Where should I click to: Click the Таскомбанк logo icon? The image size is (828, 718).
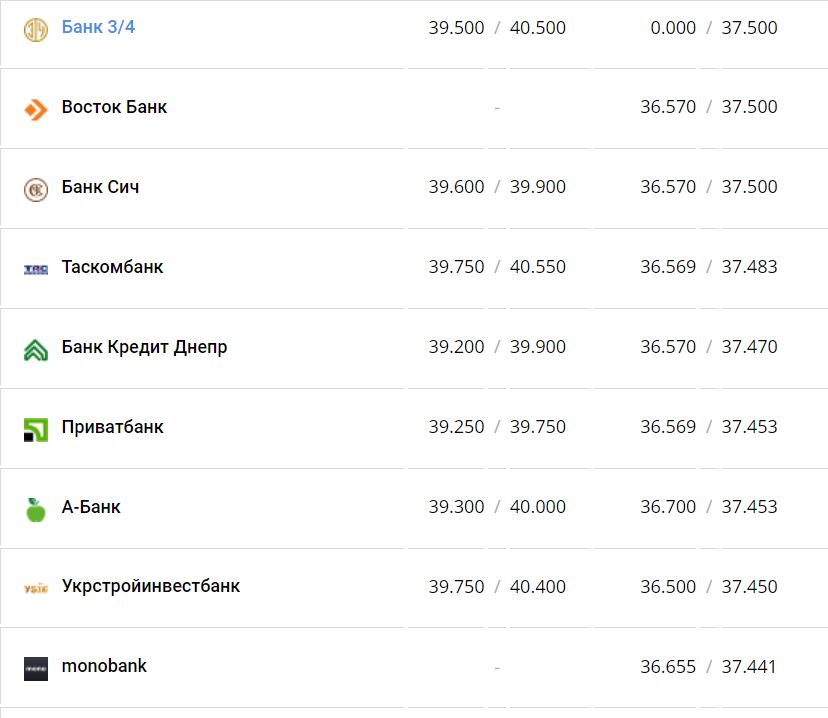(x=36, y=269)
